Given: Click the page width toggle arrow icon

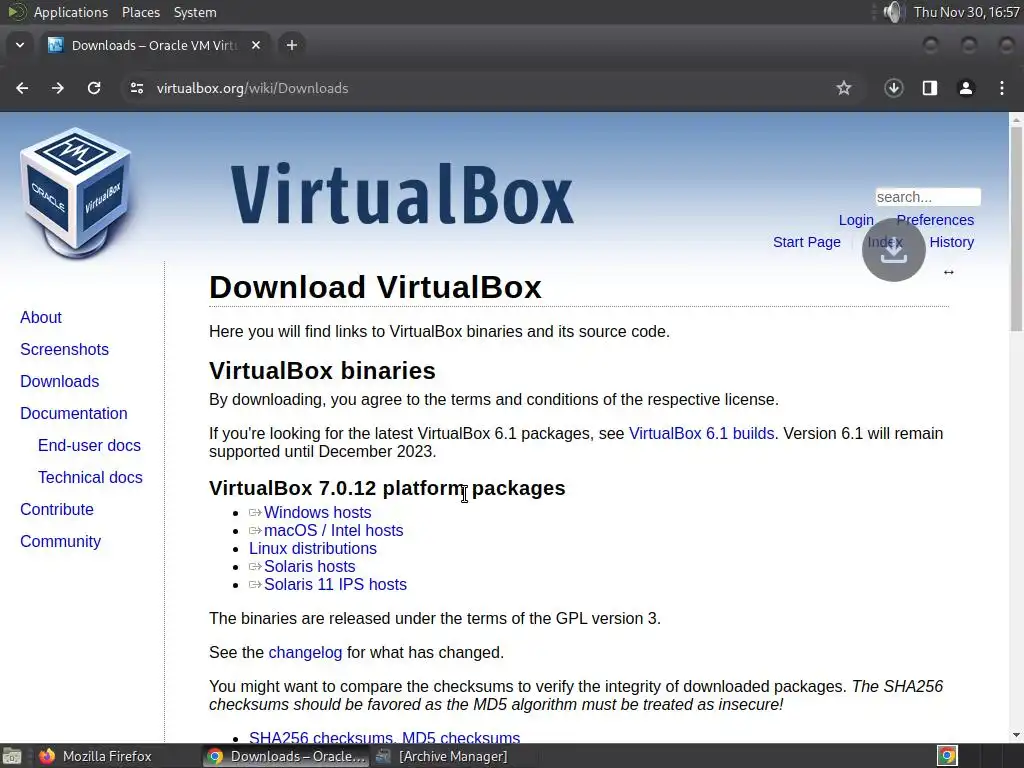Looking at the screenshot, I should (948, 272).
